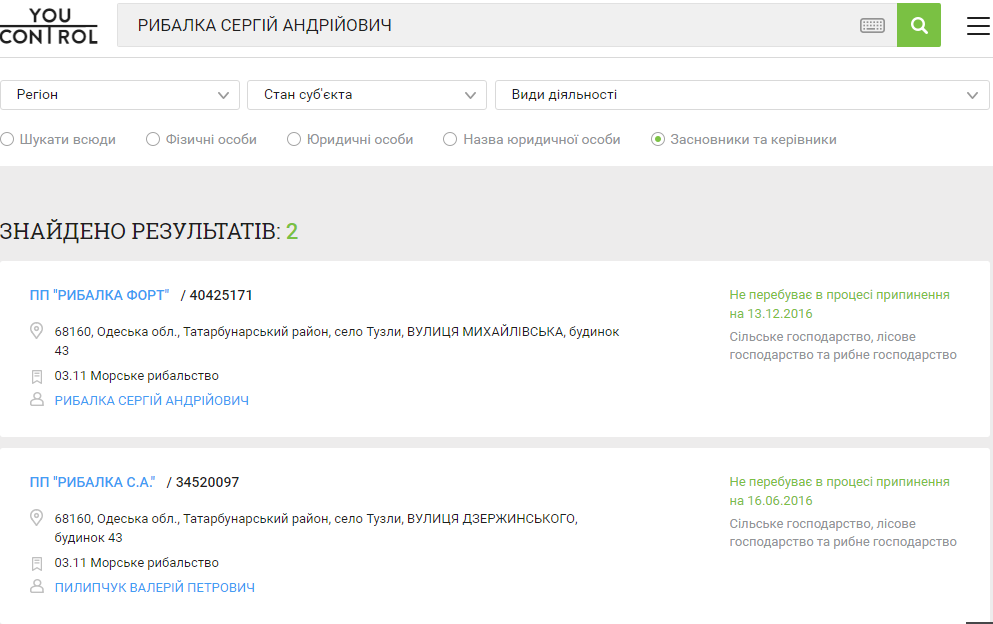Open the hamburger menu
Screen dimensions: 993x624
click(x=977, y=26)
